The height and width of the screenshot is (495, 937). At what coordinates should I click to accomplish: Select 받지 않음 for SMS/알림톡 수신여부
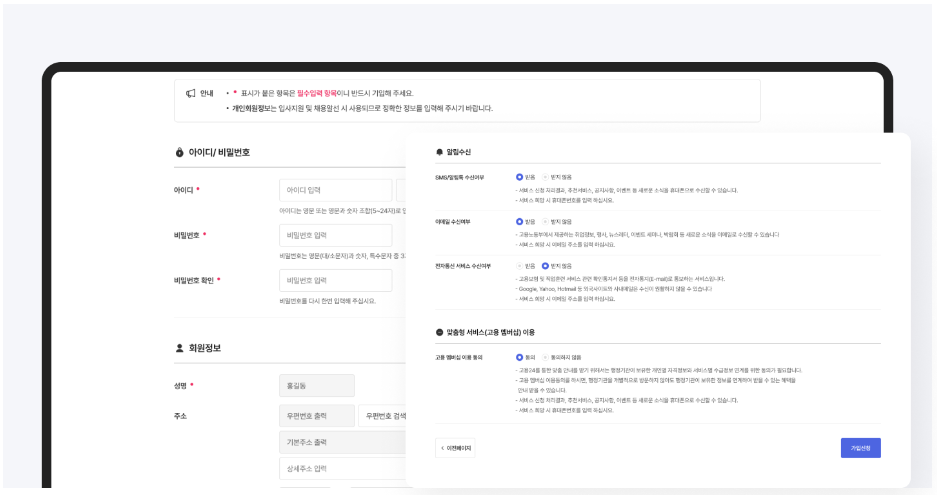coord(545,178)
